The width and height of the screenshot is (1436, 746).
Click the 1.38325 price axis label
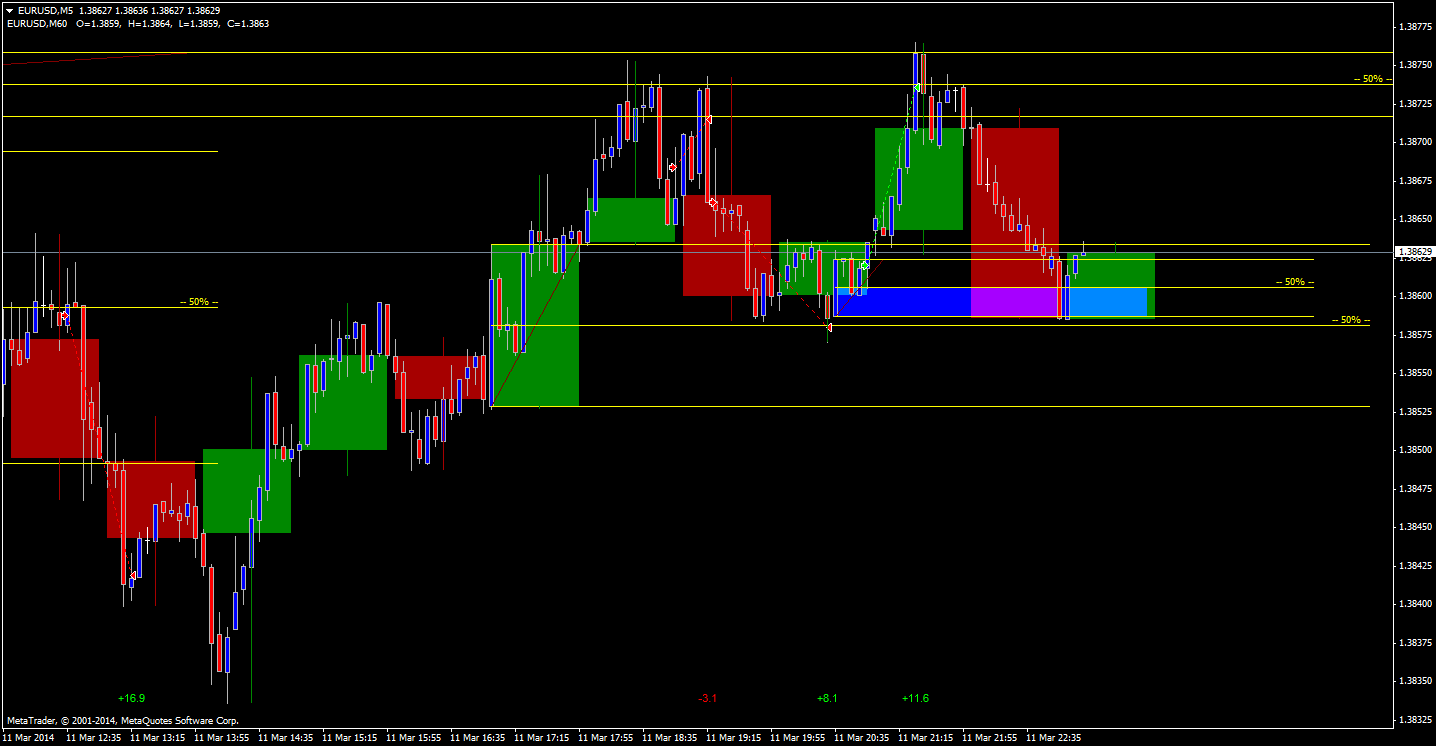point(1414,720)
